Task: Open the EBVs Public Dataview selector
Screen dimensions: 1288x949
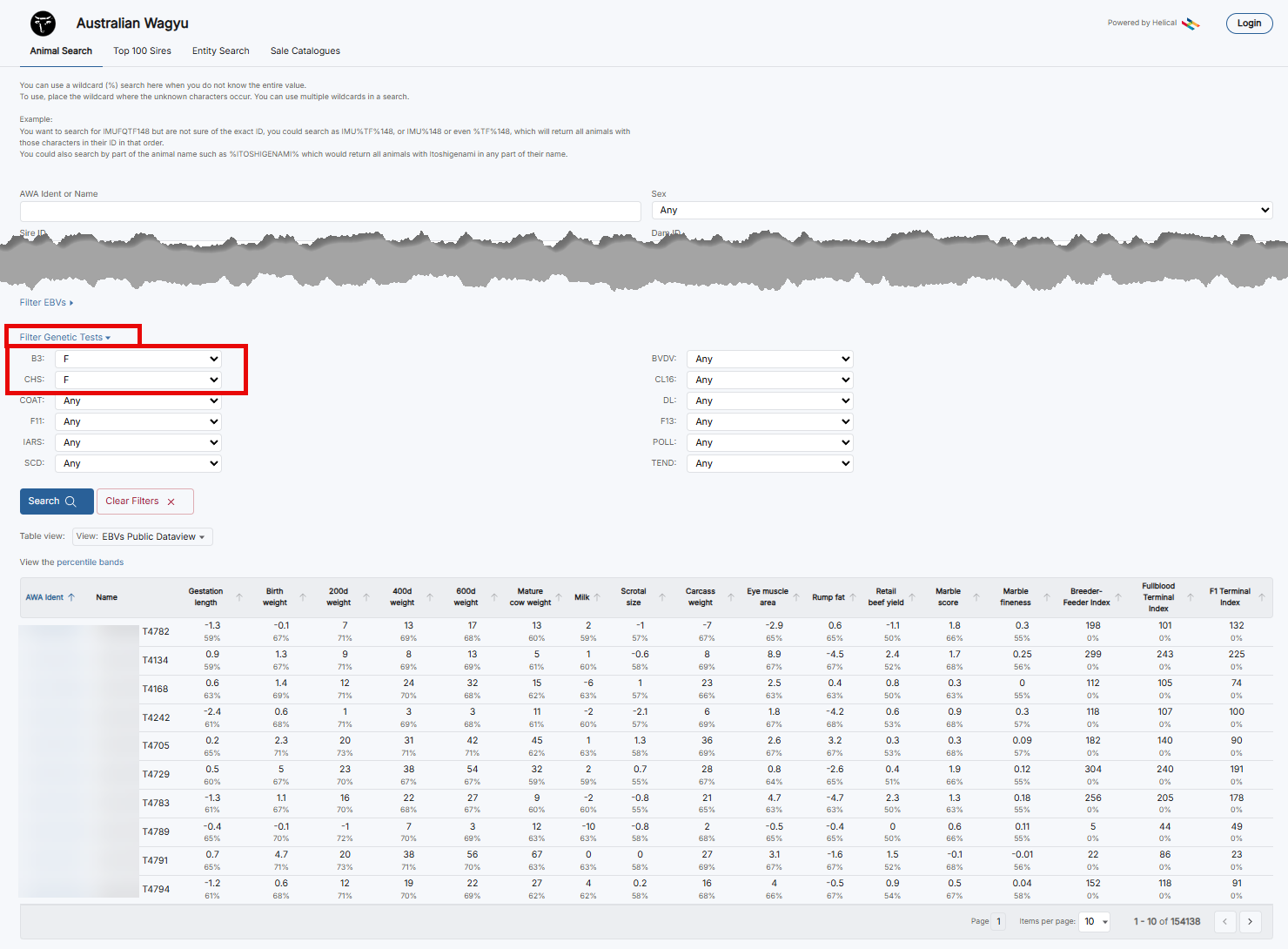Action: [x=143, y=537]
